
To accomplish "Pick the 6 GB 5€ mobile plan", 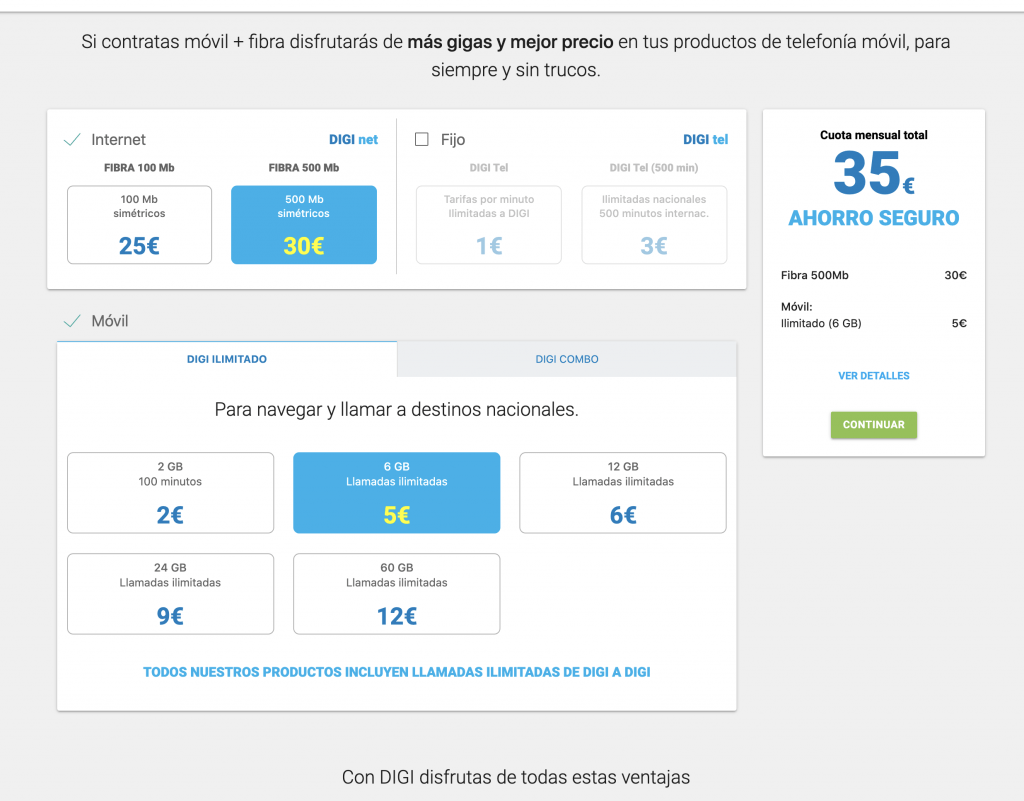I will 396,493.
